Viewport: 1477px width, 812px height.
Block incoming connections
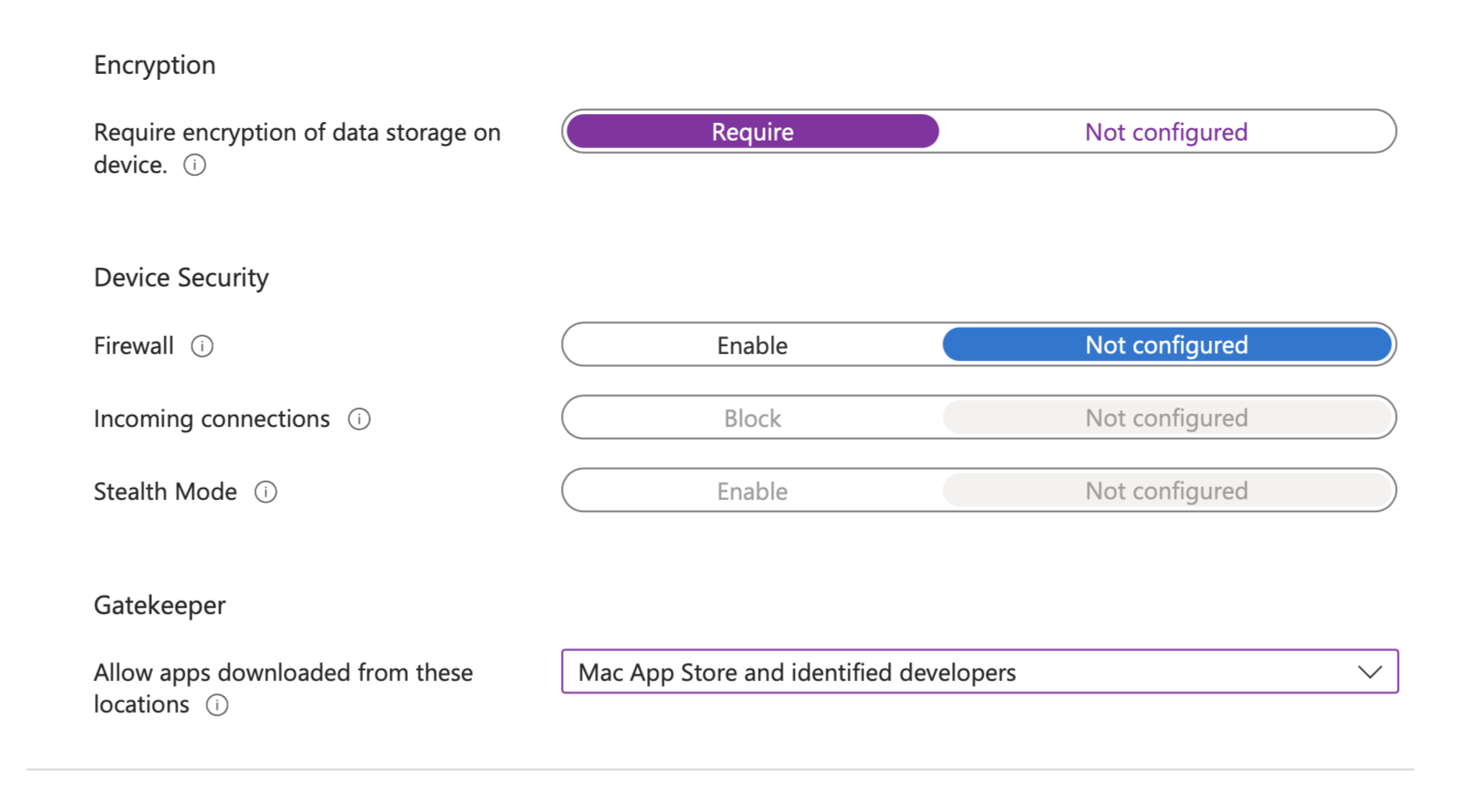(x=753, y=418)
